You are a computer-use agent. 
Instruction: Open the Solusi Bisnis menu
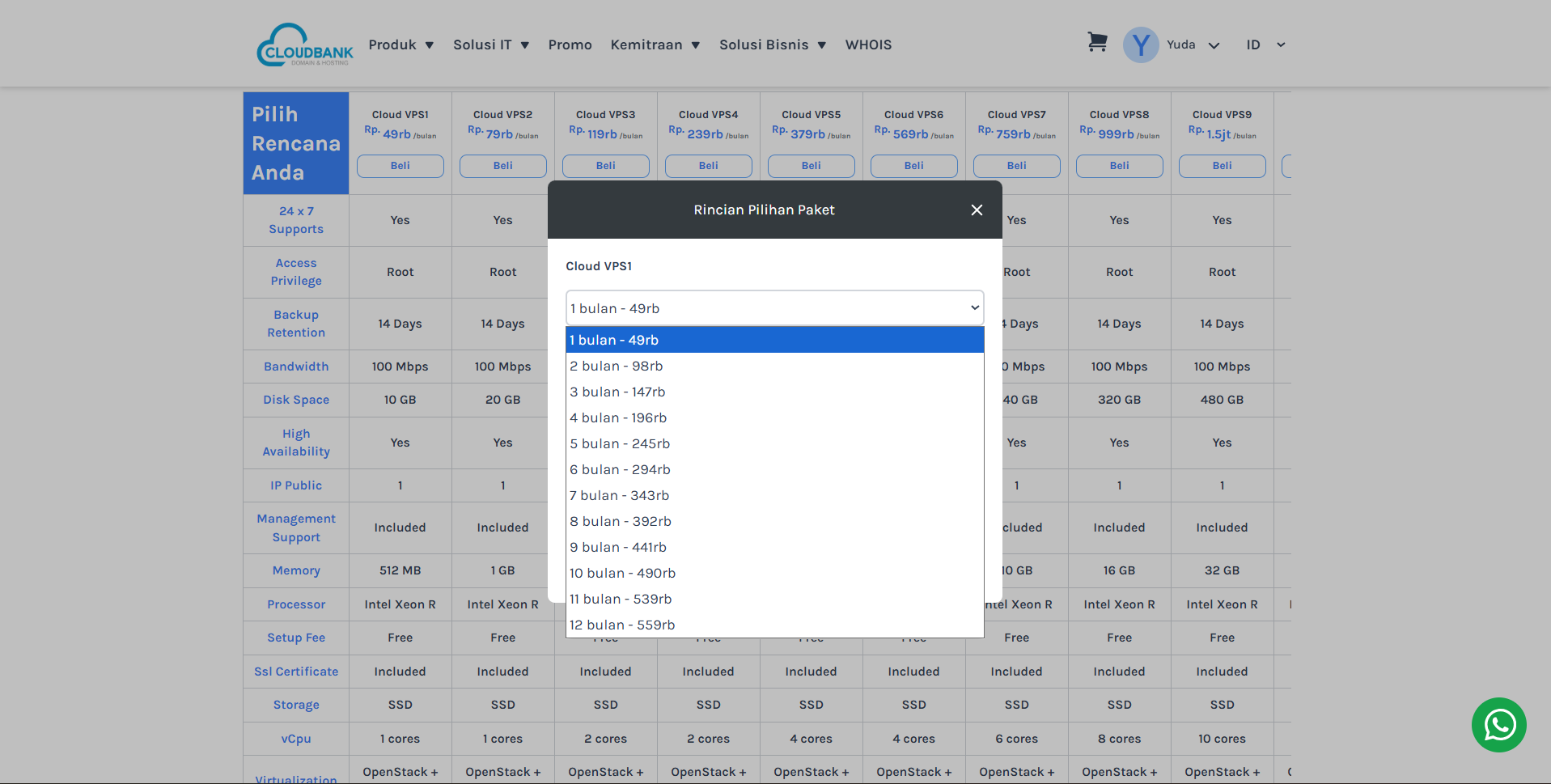click(772, 45)
